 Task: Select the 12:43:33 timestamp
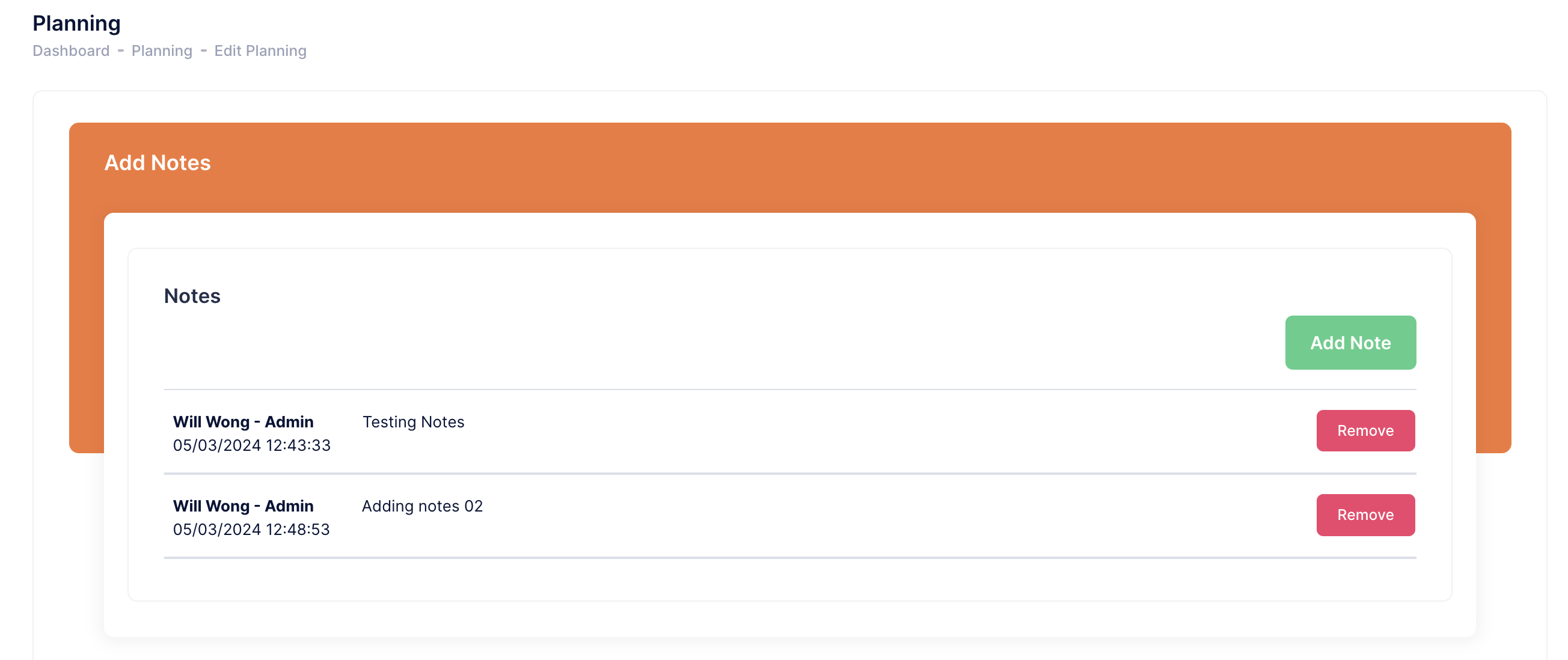tap(251, 445)
